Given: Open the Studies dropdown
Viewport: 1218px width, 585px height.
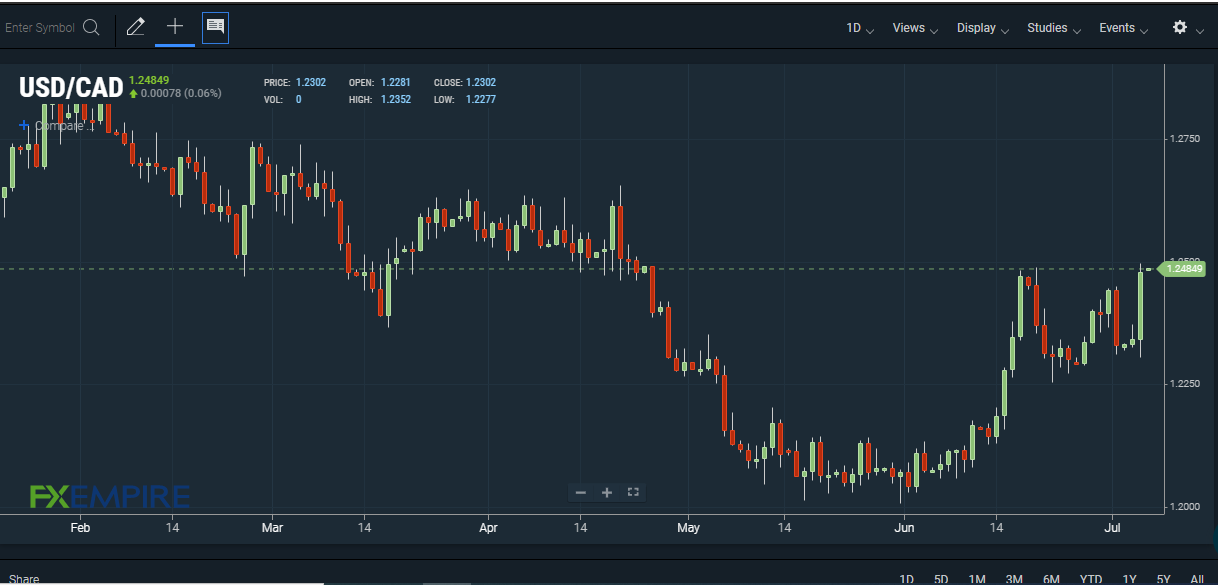Looking at the screenshot, I should (x=1053, y=28).
